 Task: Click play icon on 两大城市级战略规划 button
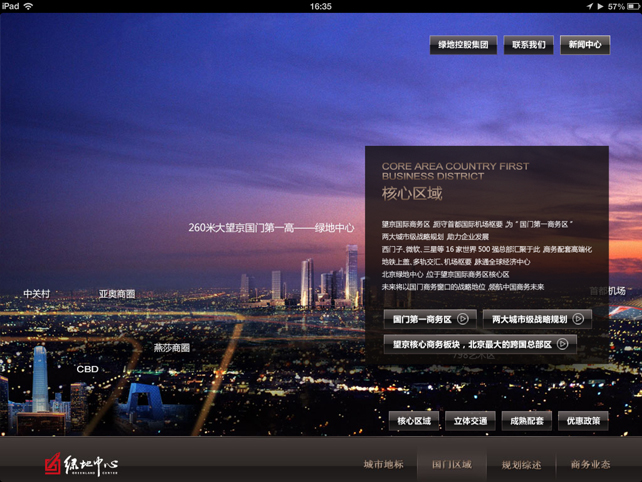click(x=578, y=319)
